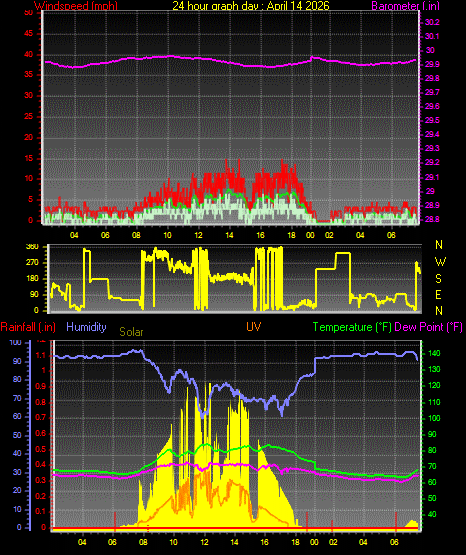Click the '00' hour label under the windspeed chart
Screen dimensions: 466x555
coord(310,235)
